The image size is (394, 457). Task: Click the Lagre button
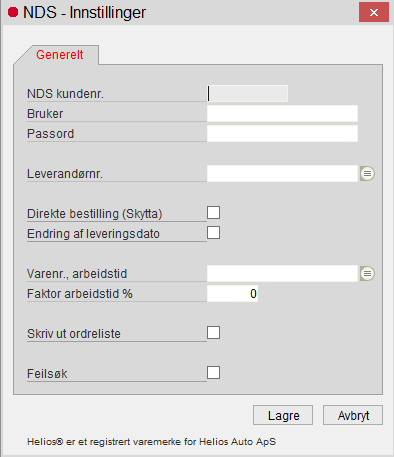click(283, 415)
